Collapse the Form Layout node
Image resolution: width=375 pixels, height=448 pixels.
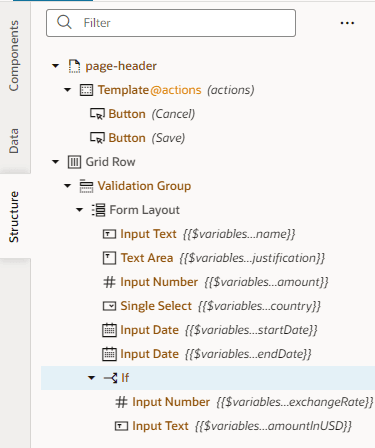(x=80, y=210)
